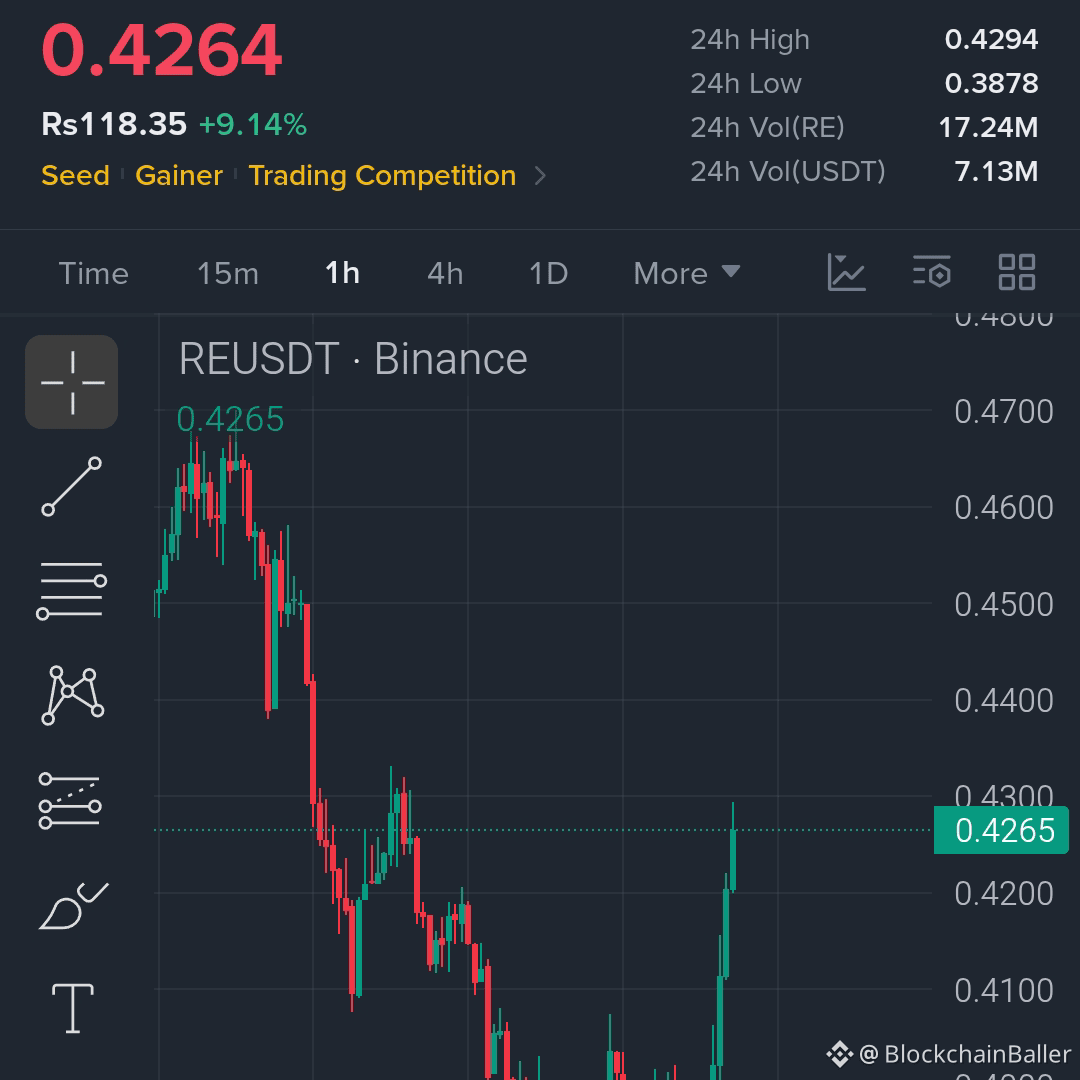Viewport: 1080px width, 1080px height.
Task: Click the +9.14% change value
Action: 253,125
